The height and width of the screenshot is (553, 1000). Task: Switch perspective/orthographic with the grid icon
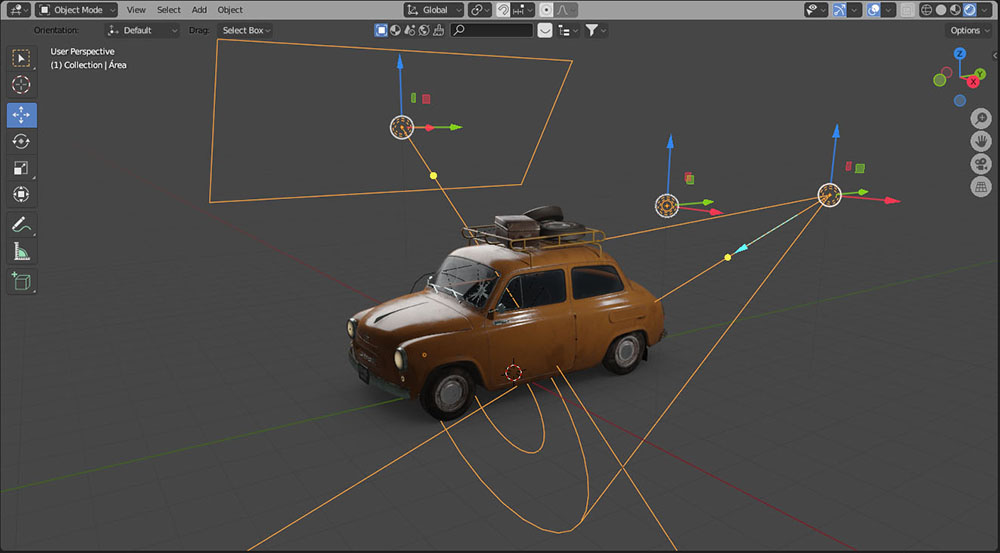[981, 187]
